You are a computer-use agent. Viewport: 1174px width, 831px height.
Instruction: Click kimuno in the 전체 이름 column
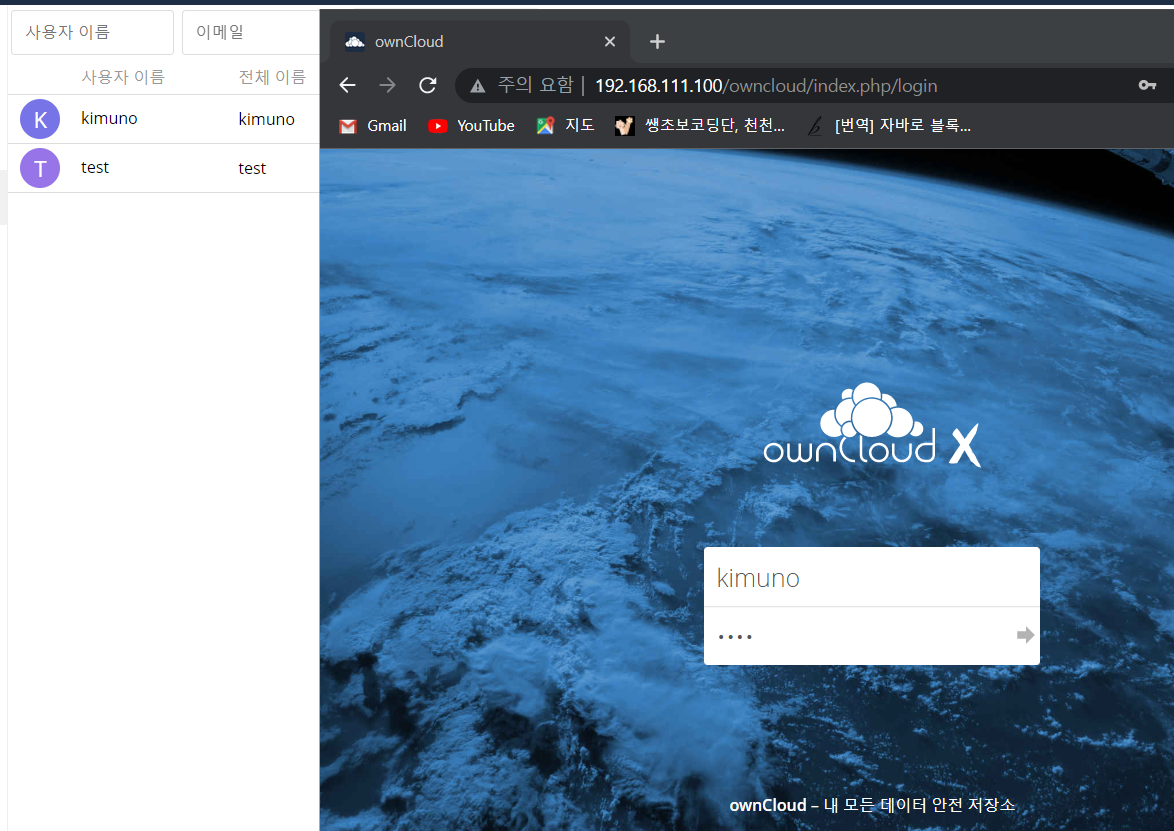[x=267, y=119]
